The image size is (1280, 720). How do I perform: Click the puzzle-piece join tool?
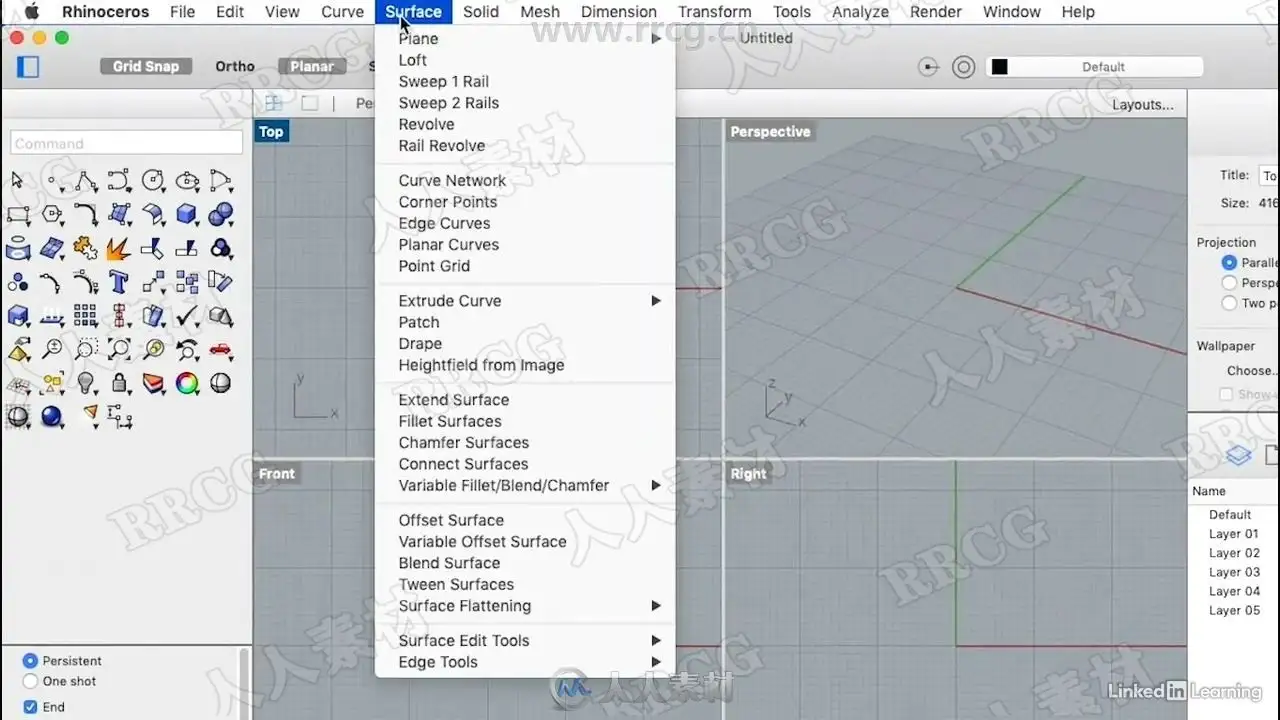point(86,248)
